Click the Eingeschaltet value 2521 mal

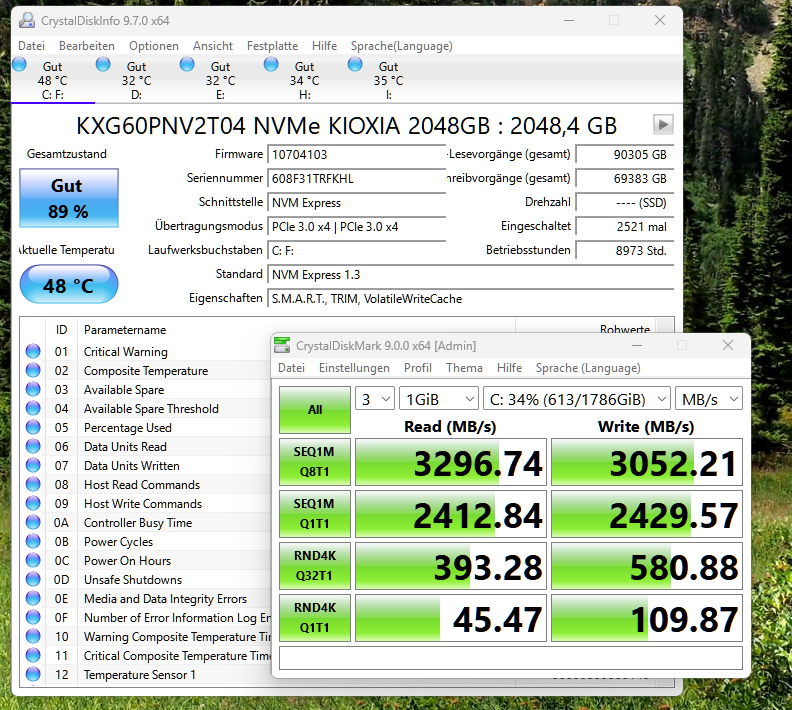pos(625,227)
